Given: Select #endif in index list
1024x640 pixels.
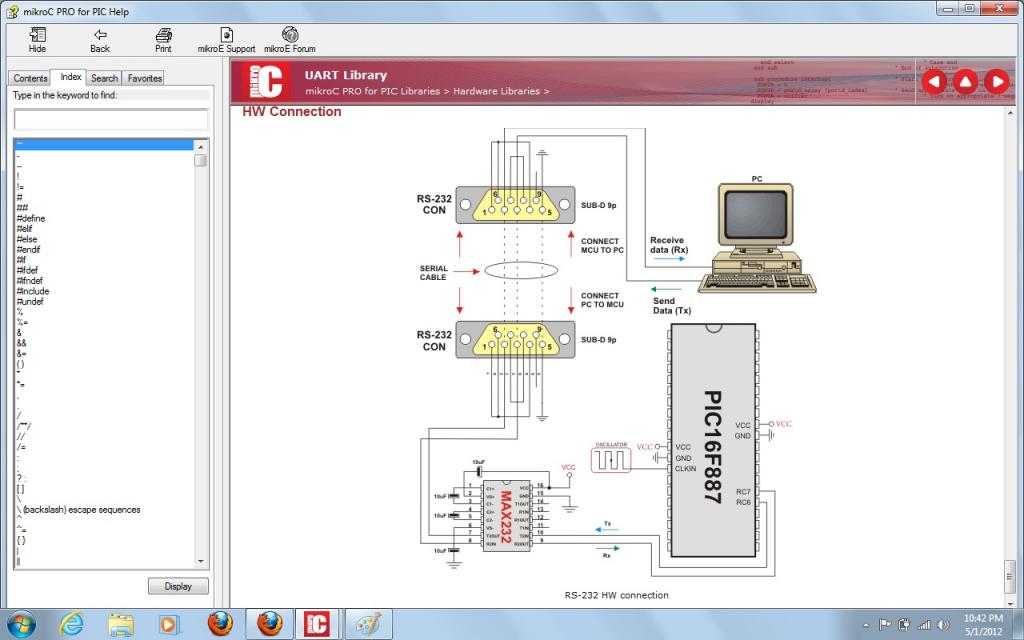Looking at the screenshot, I should coord(28,249).
